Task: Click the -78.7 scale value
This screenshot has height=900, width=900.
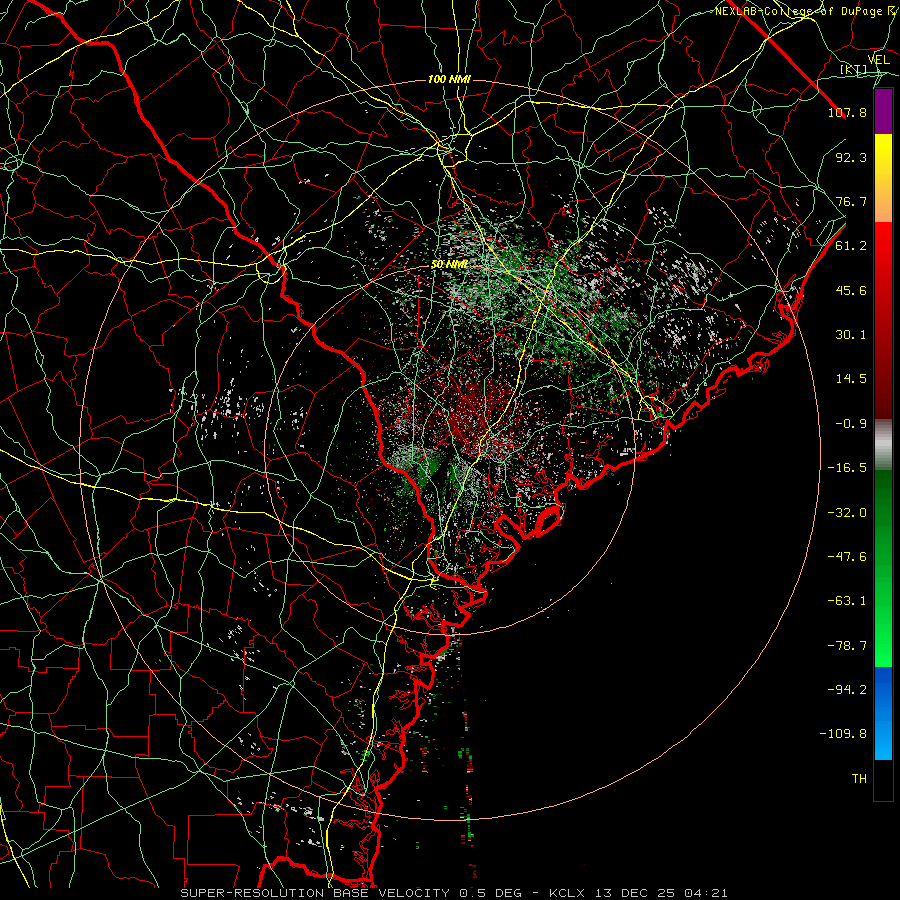Action: [847, 646]
